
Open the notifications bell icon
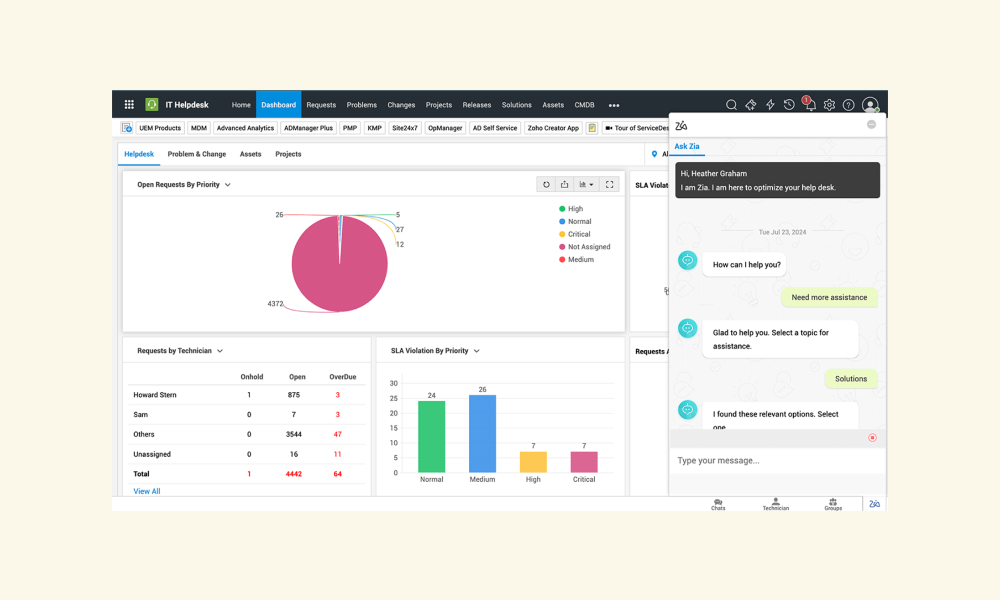click(810, 105)
